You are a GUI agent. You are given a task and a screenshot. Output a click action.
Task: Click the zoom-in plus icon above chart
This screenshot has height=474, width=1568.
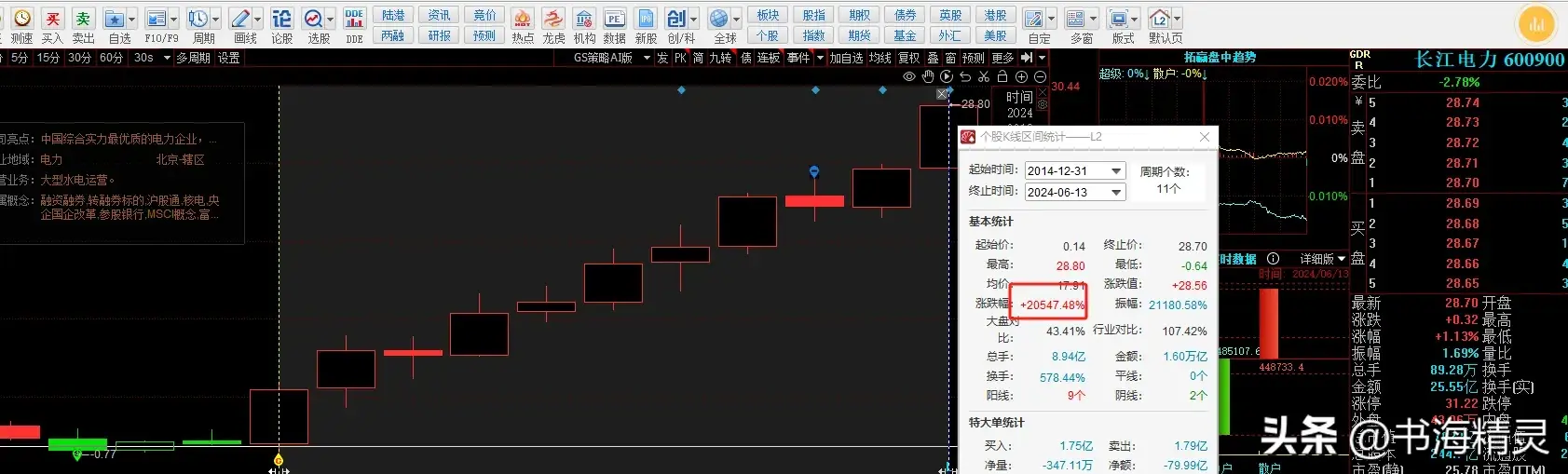[x=1021, y=77]
